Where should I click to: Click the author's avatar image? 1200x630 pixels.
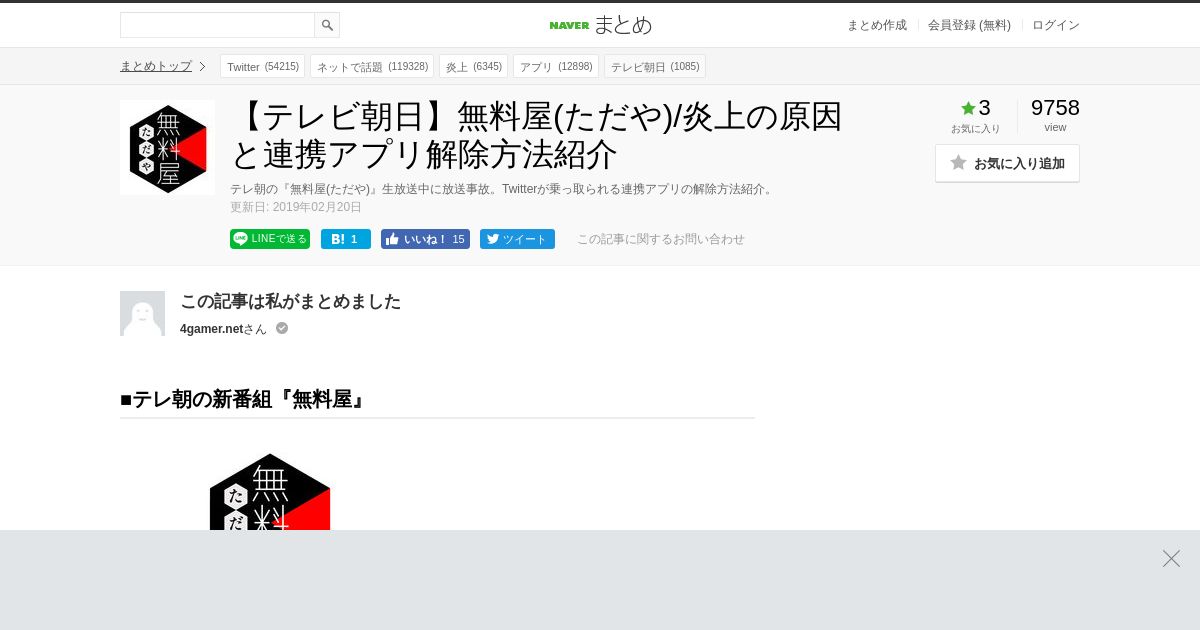[142, 313]
